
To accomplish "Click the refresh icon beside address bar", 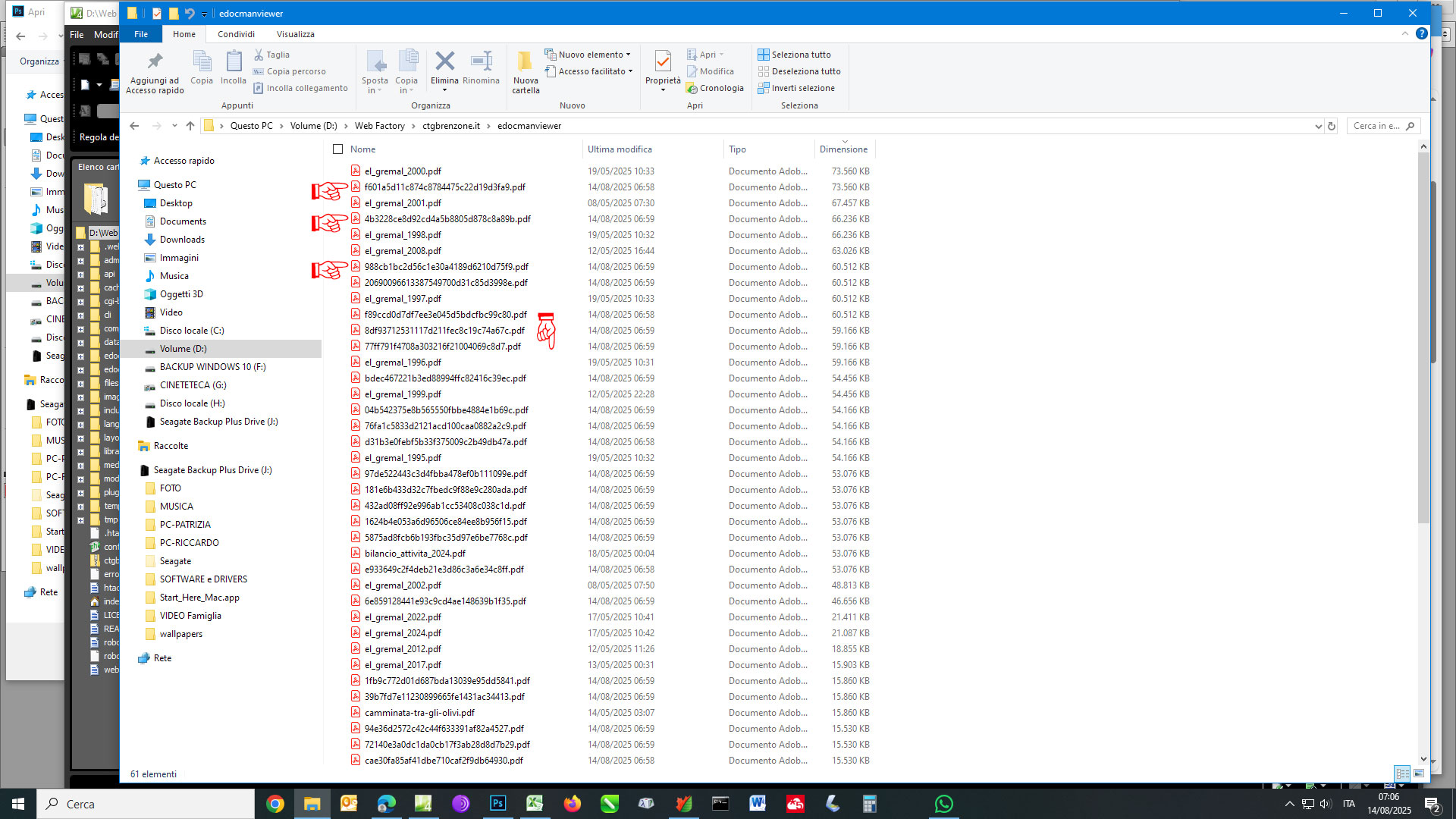I will click(x=1332, y=126).
